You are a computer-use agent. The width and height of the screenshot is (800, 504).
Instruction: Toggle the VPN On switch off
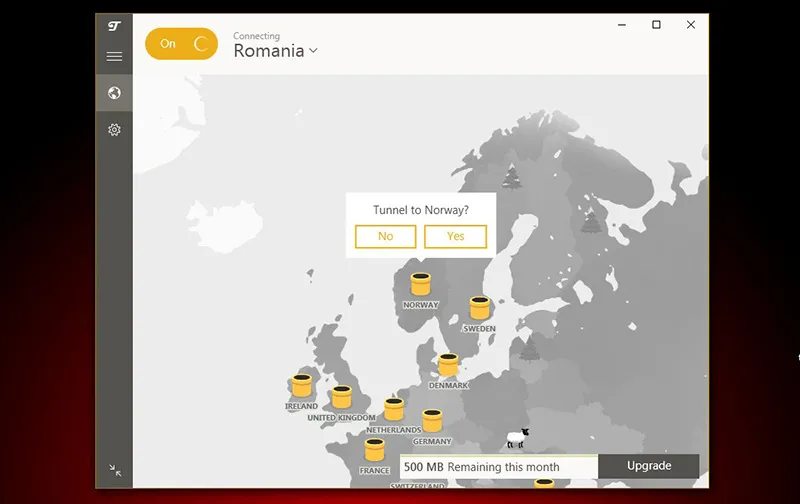(x=181, y=44)
